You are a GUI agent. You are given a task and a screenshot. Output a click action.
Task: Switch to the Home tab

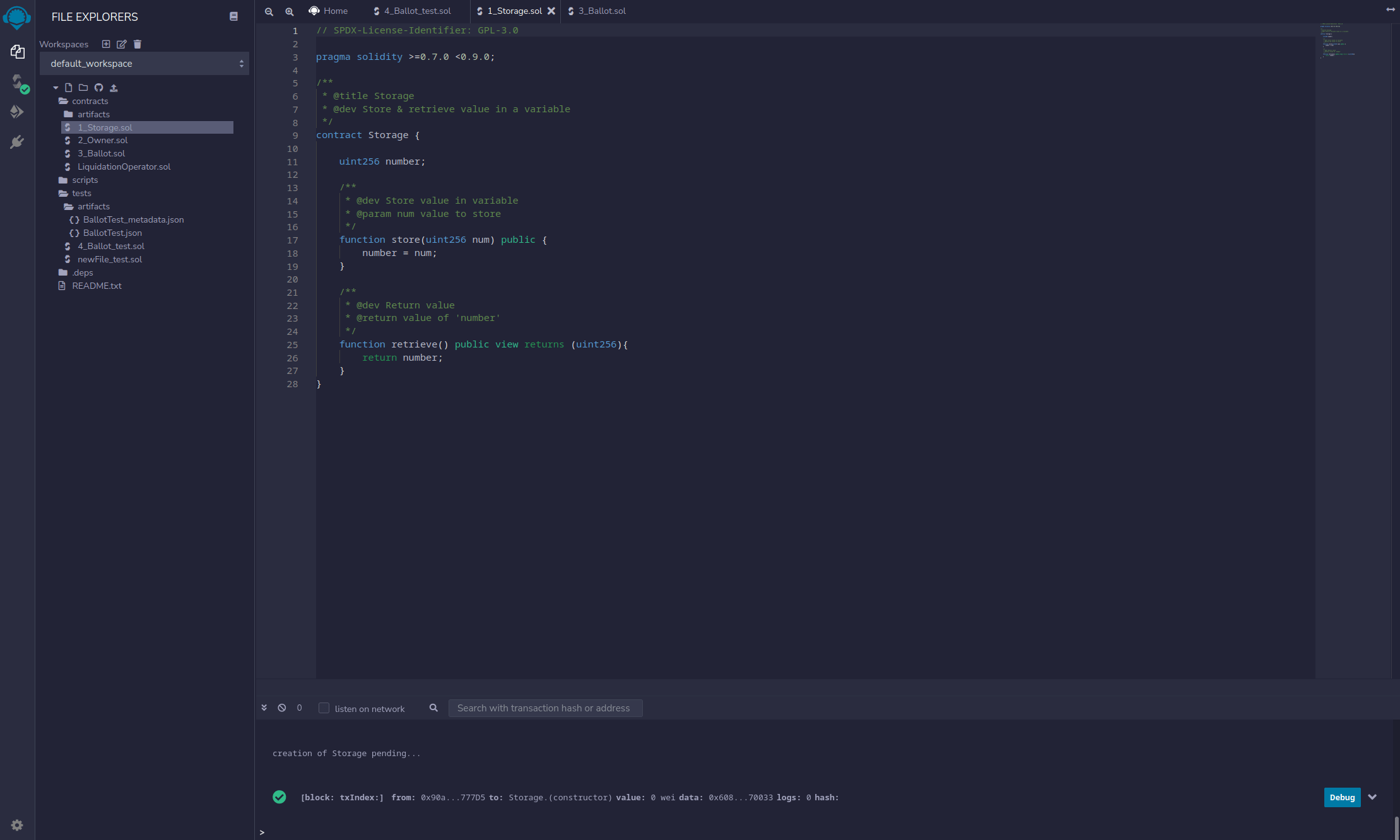(x=328, y=11)
